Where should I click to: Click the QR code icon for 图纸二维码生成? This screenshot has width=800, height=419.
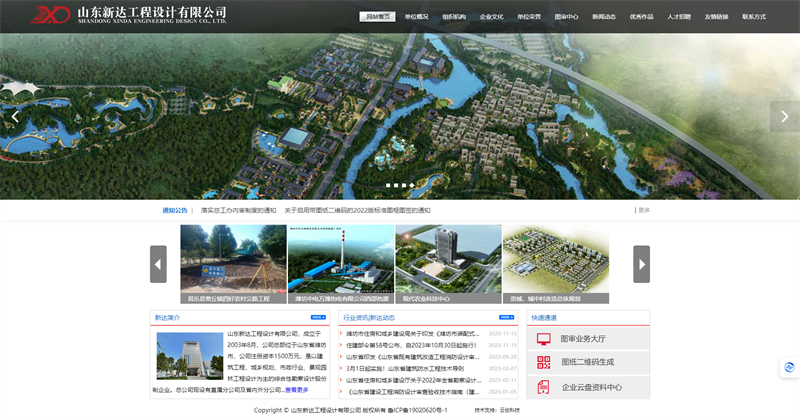pos(544,362)
